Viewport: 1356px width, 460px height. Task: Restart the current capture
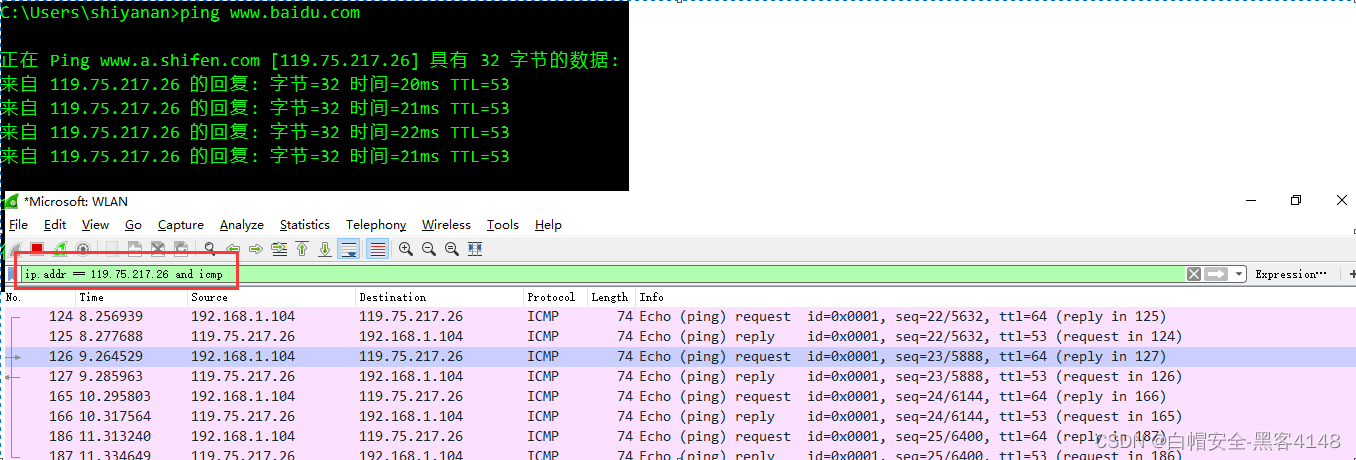click(x=60, y=249)
